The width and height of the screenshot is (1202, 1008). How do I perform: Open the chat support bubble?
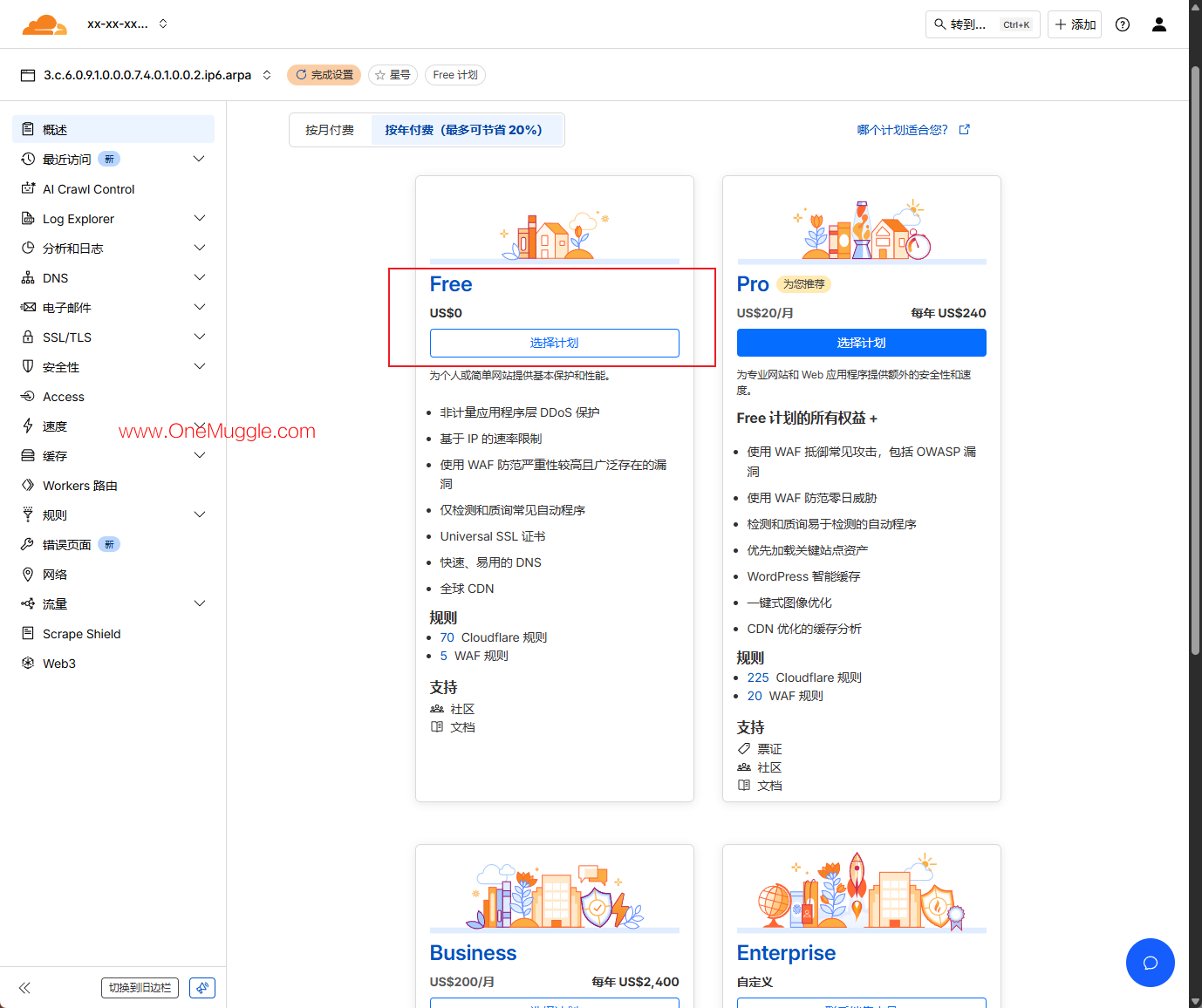pos(1151,963)
